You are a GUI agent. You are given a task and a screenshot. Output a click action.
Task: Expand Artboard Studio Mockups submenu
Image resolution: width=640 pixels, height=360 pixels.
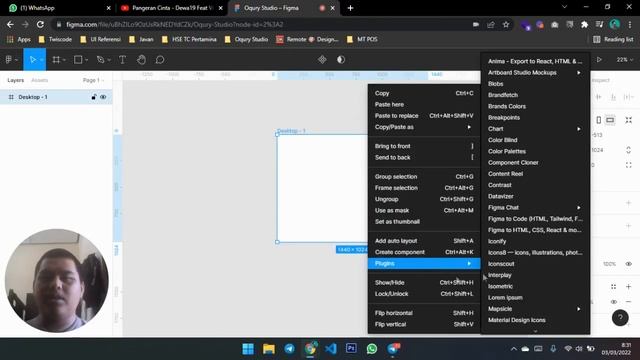(x=535, y=73)
